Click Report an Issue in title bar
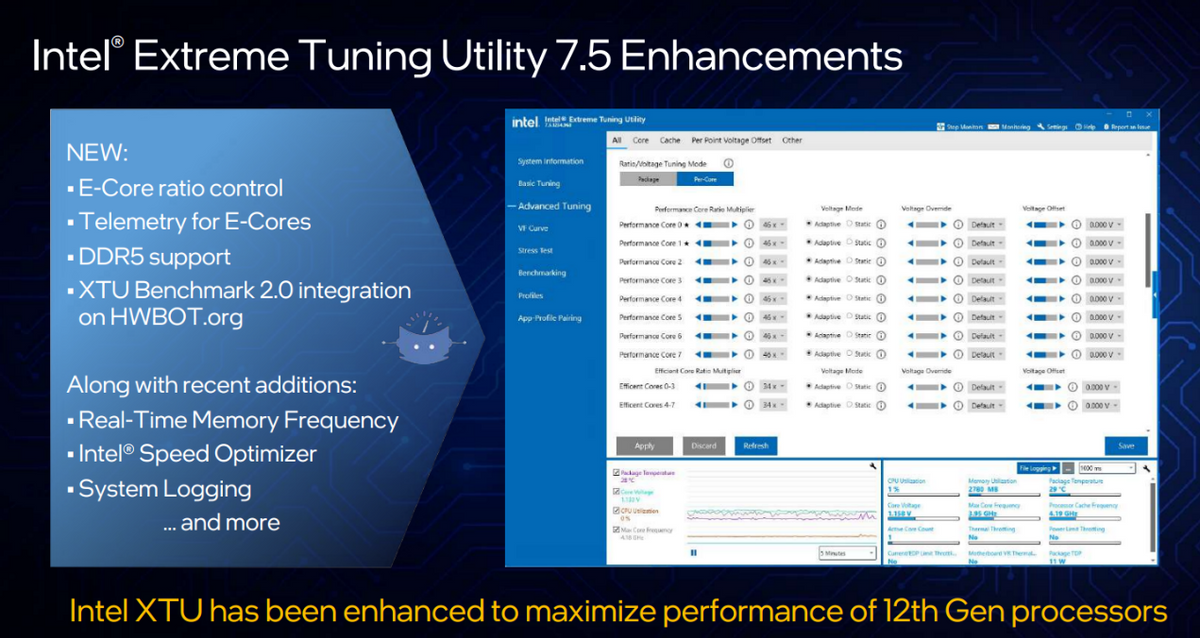 (x=1126, y=127)
